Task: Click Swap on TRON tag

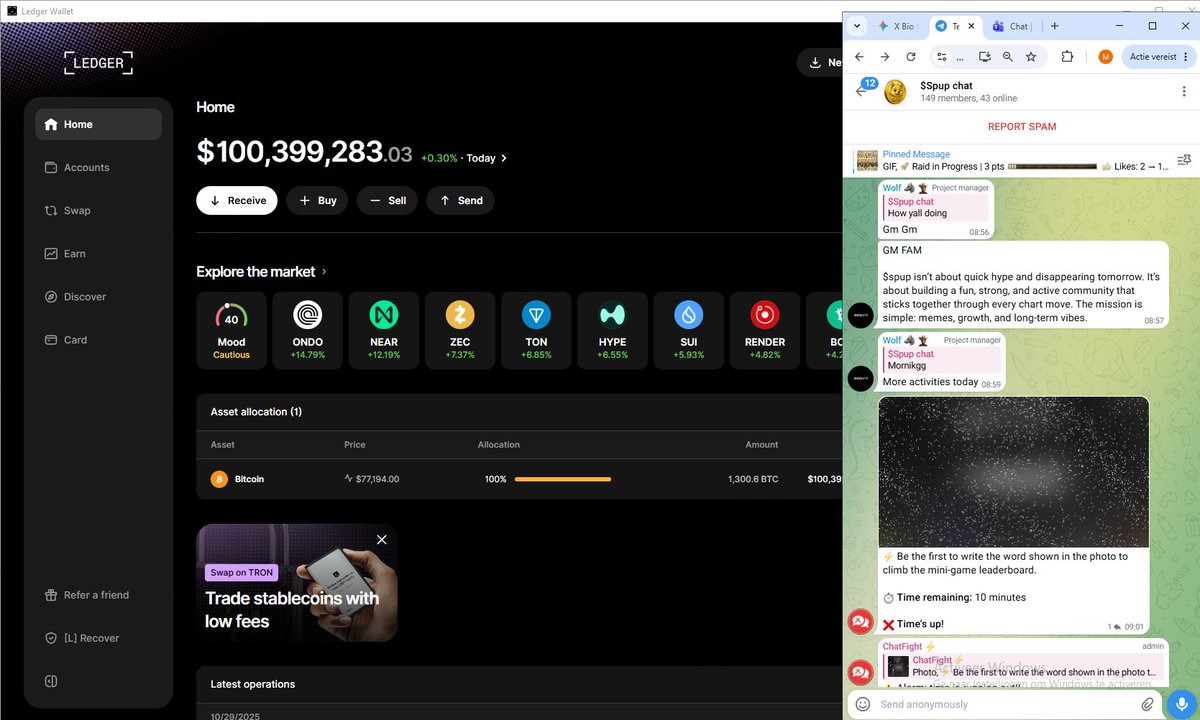Action: pos(242,573)
